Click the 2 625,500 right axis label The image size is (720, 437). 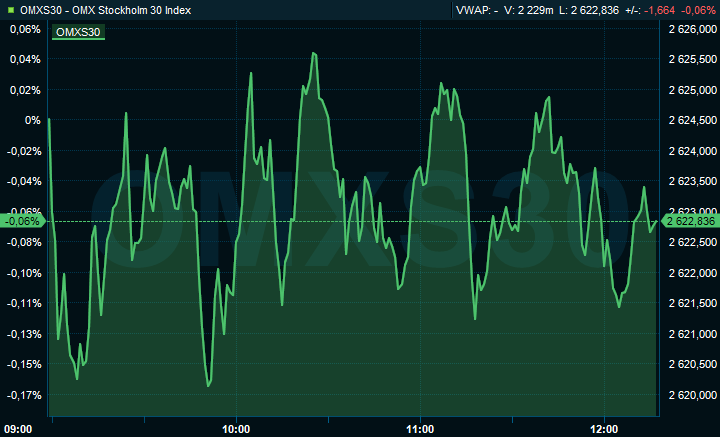click(x=692, y=60)
